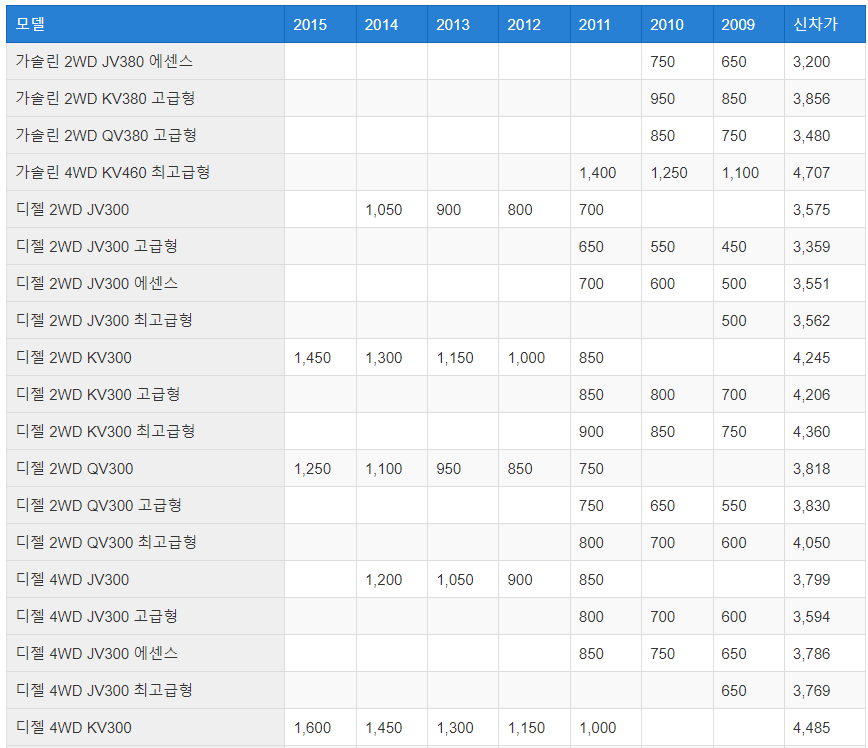
Task: Select row 디젤 2WD KV300 고급형
Action: (x=436, y=395)
